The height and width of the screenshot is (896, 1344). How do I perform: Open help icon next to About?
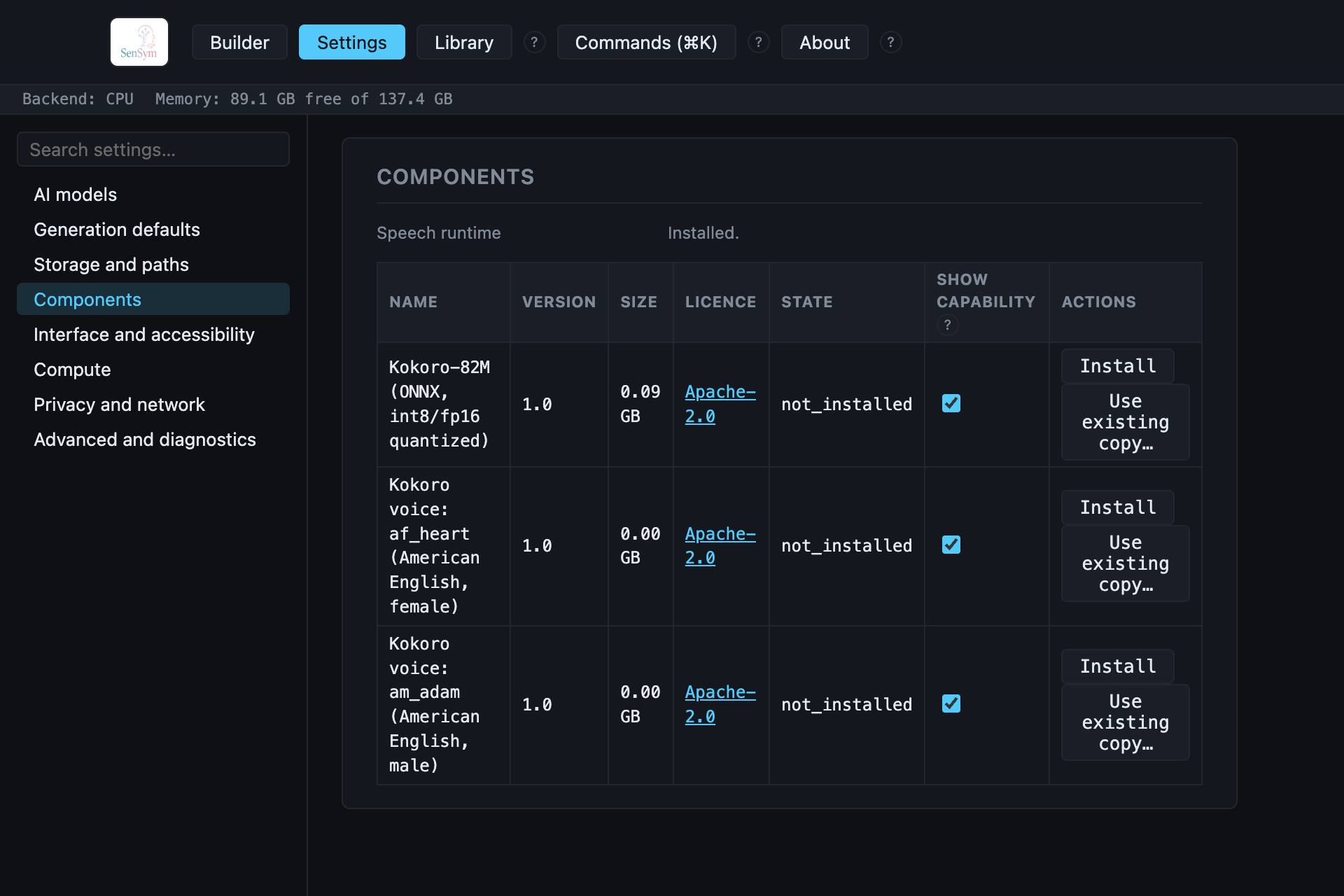click(x=890, y=42)
